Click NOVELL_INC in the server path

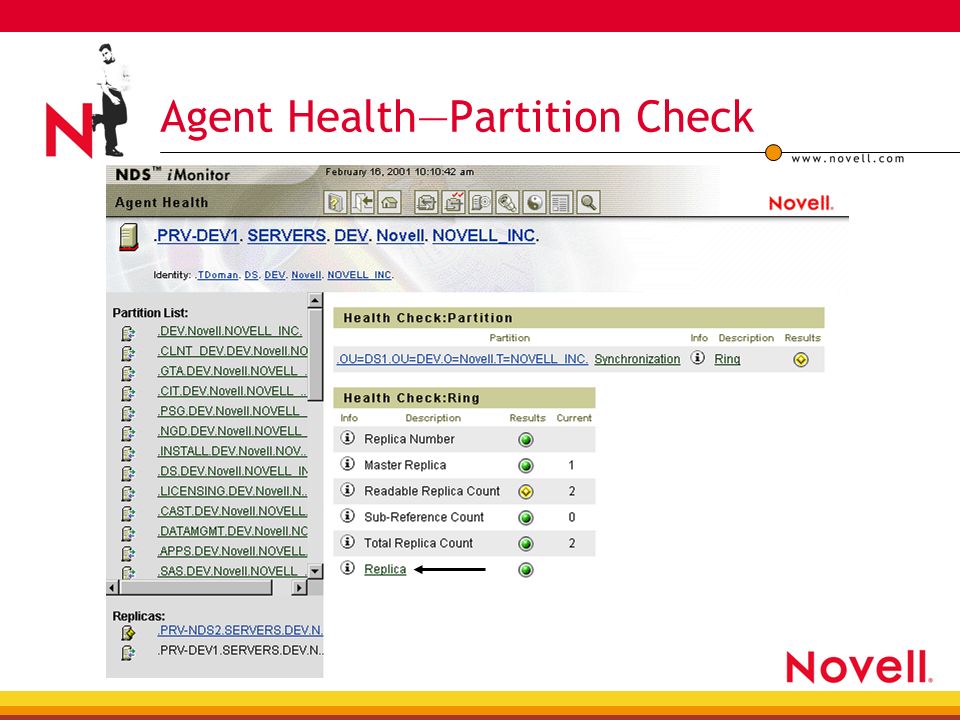pyautogui.click(x=484, y=236)
